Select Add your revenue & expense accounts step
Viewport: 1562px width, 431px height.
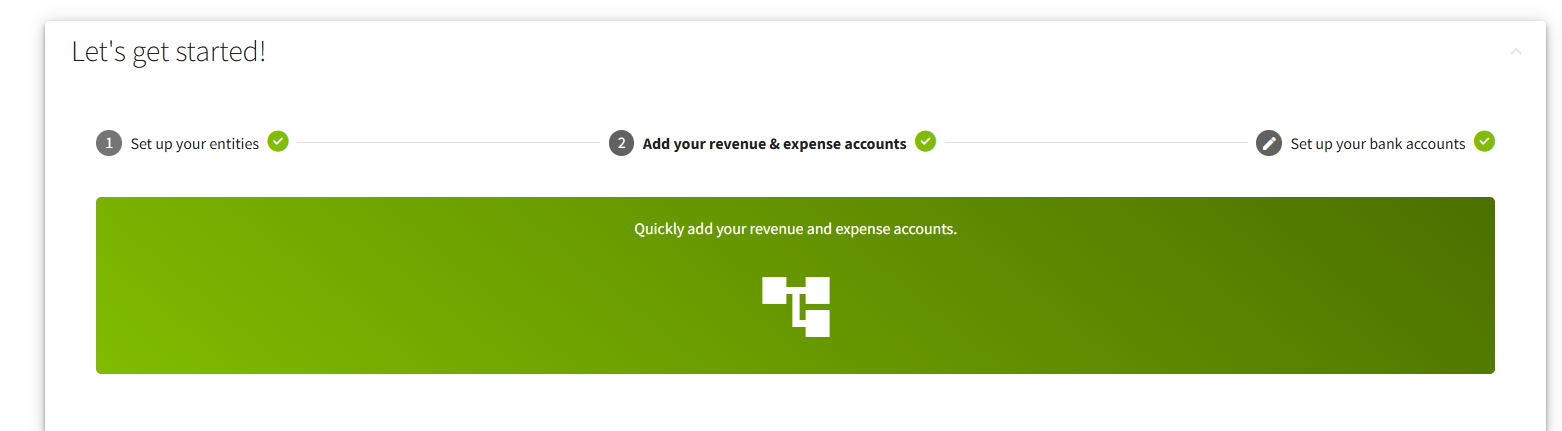[x=774, y=144]
